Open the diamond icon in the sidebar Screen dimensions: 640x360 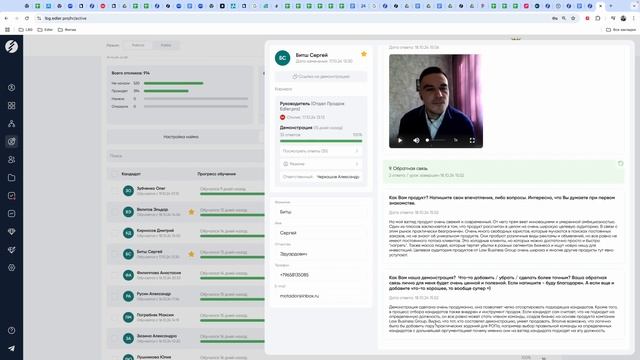click(x=11, y=231)
